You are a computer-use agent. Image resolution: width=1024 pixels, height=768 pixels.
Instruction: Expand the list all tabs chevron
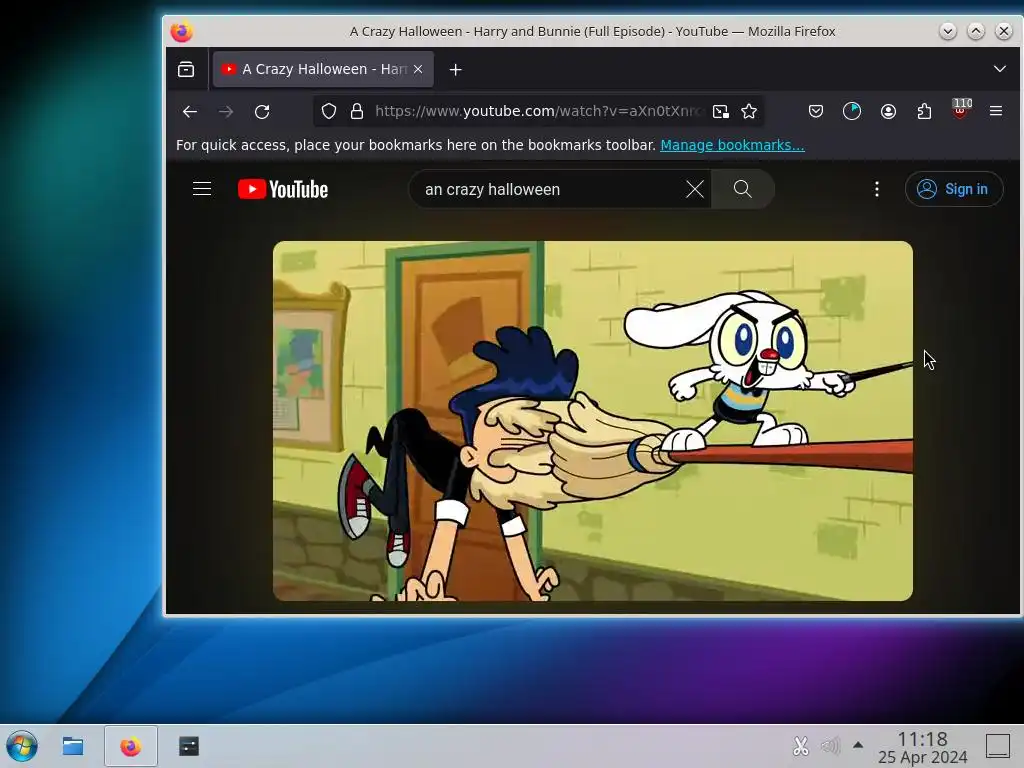point(999,69)
